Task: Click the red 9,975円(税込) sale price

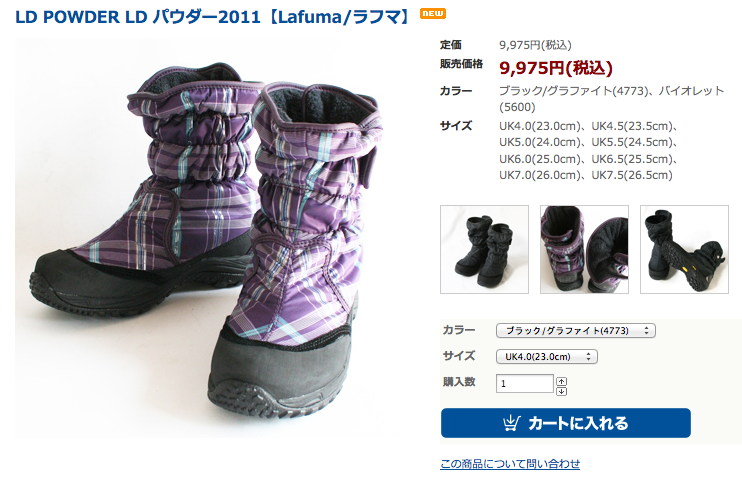Action: (x=556, y=68)
